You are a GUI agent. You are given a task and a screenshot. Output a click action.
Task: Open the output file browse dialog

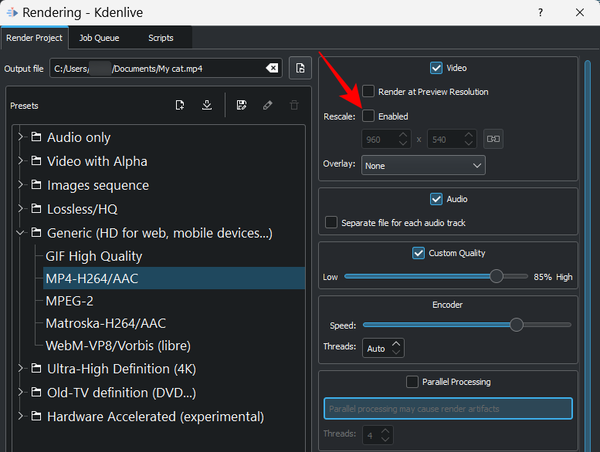click(x=300, y=68)
